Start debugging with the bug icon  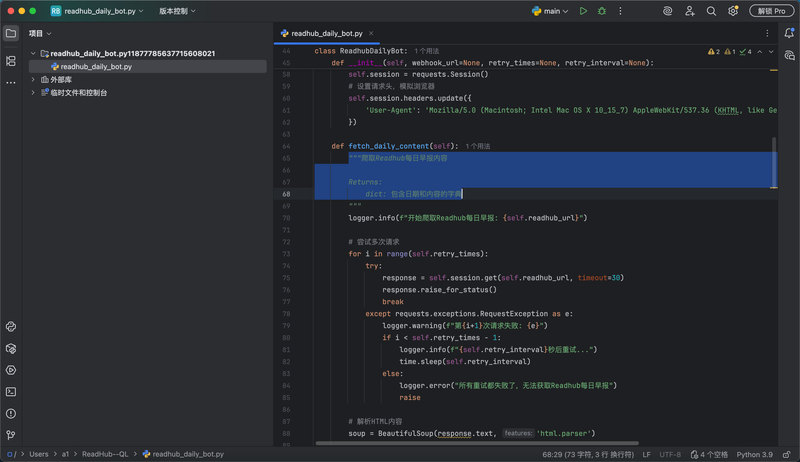click(x=601, y=11)
